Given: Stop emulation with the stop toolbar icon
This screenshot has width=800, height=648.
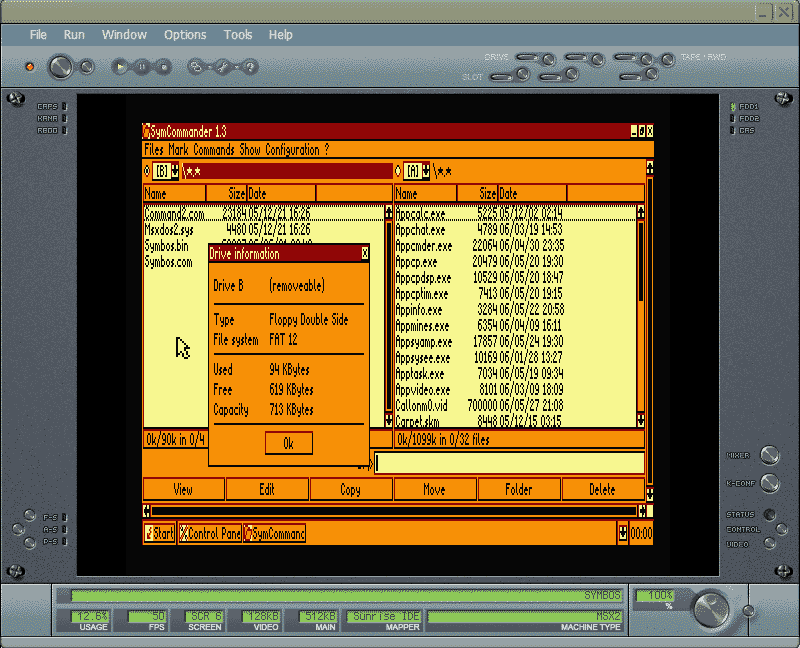Looking at the screenshot, I should coord(165,66).
